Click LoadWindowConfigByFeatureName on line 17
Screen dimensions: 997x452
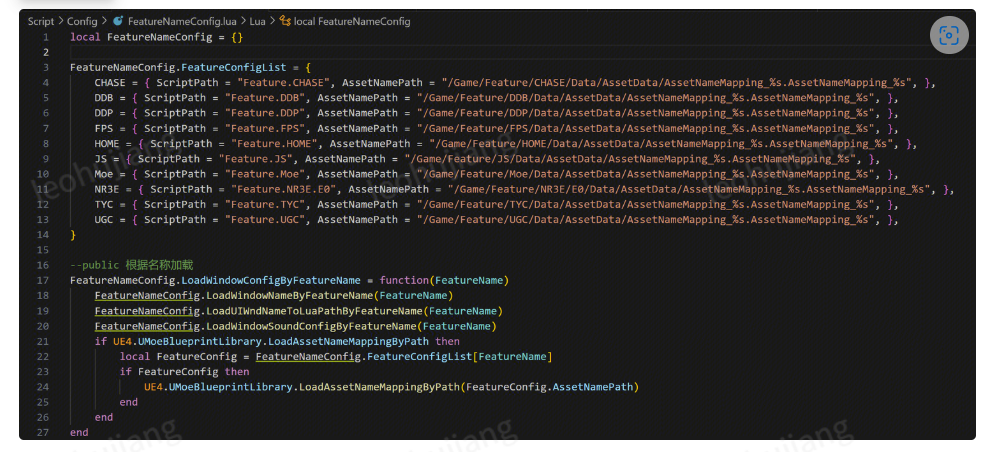pyautogui.click(x=271, y=280)
